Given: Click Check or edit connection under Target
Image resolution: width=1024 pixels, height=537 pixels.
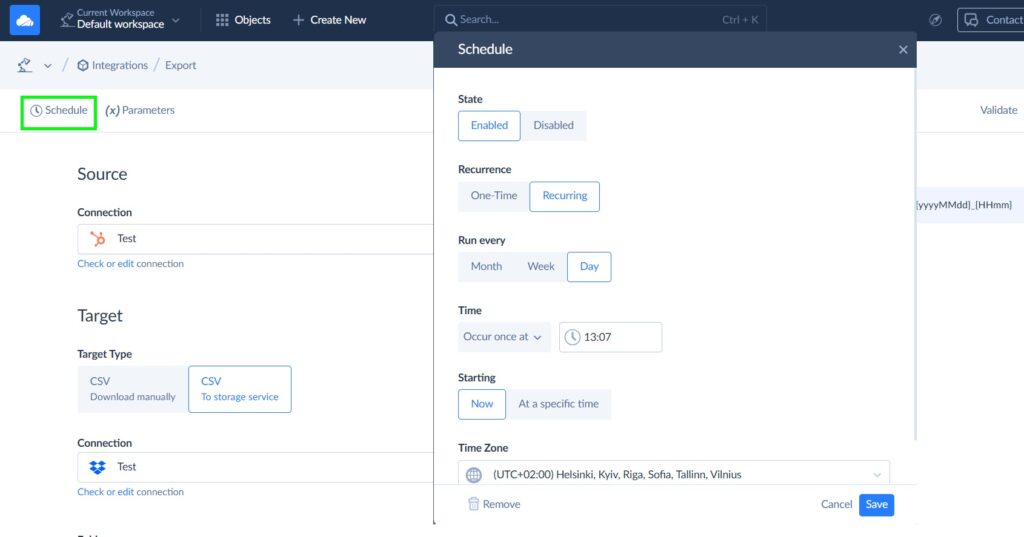Looking at the screenshot, I should coord(131,492).
